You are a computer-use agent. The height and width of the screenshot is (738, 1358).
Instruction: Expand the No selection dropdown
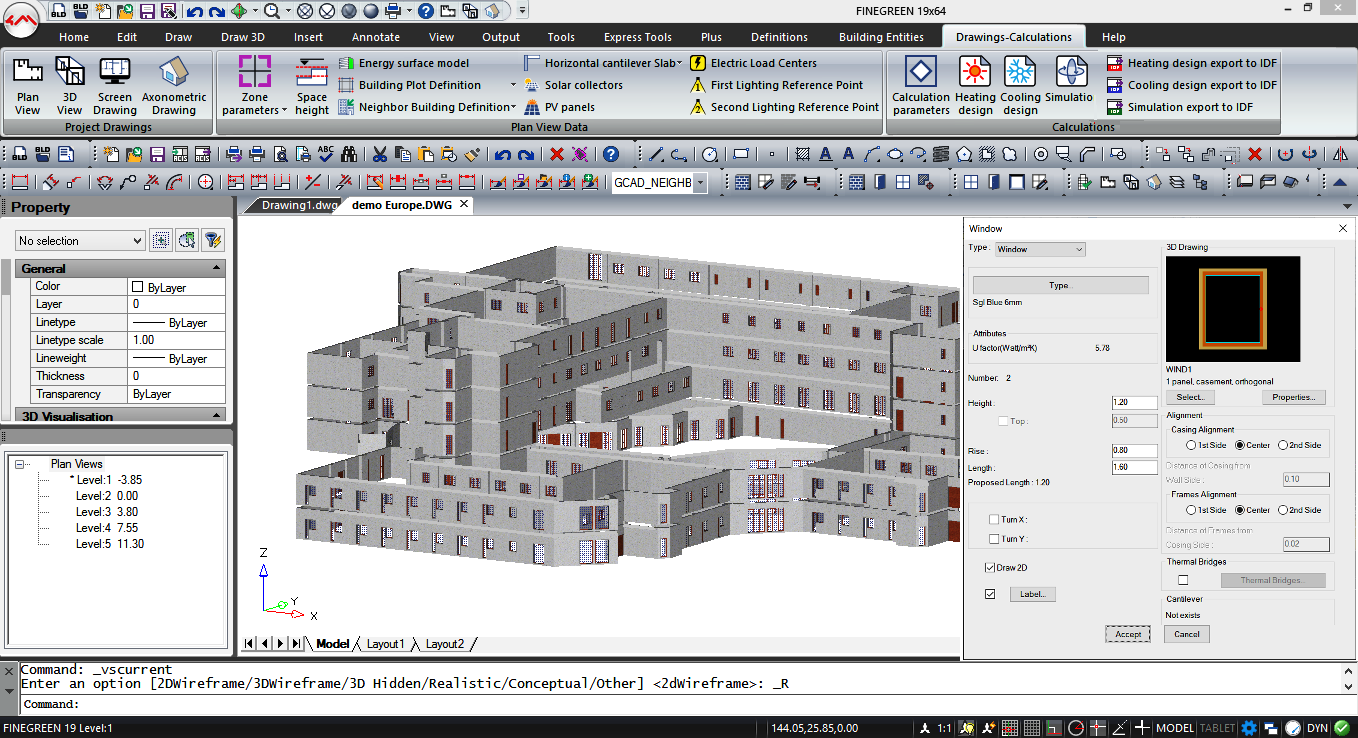80,241
